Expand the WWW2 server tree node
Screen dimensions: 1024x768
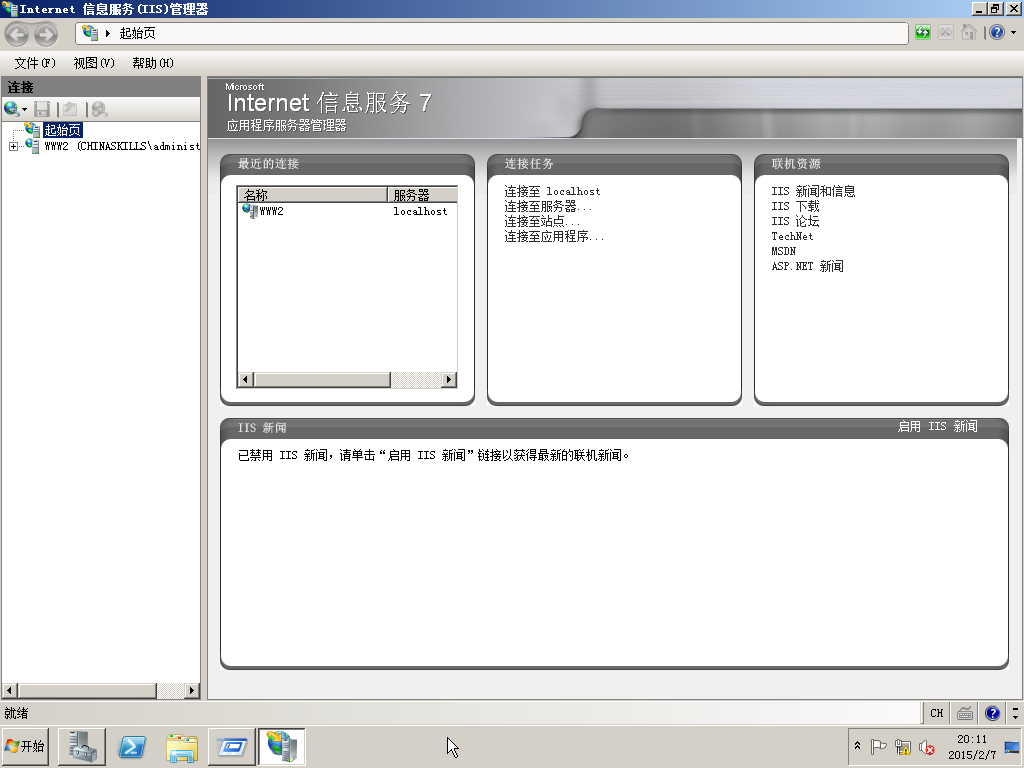tap(13, 146)
